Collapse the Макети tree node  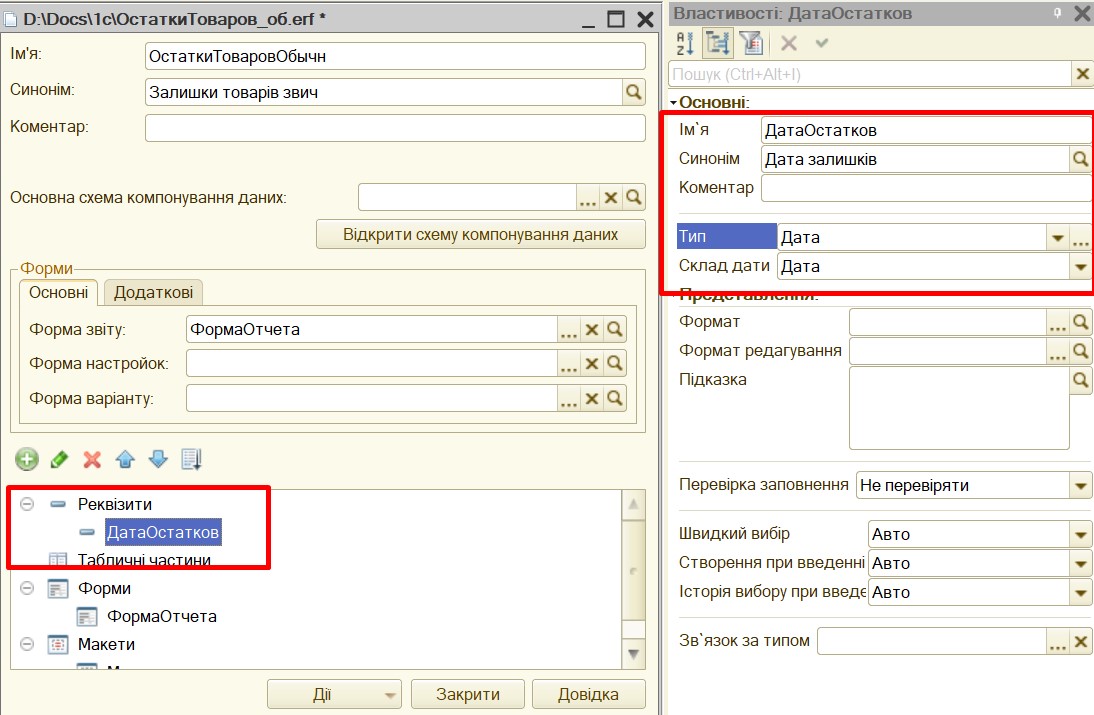(27, 644)
